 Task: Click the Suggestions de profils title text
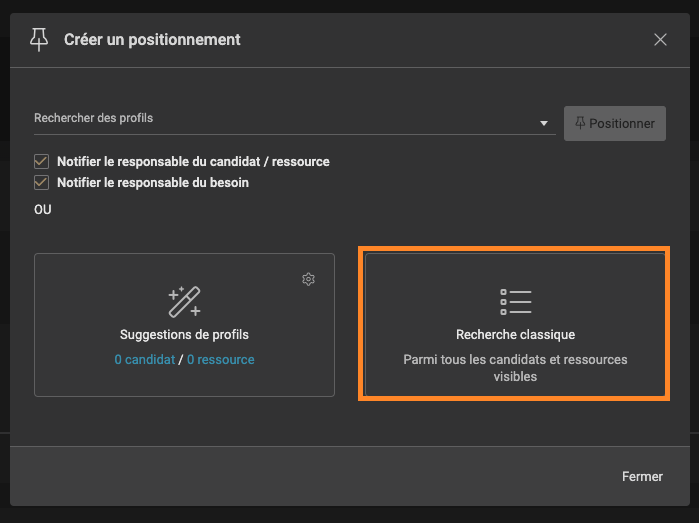tap(185, 334)
